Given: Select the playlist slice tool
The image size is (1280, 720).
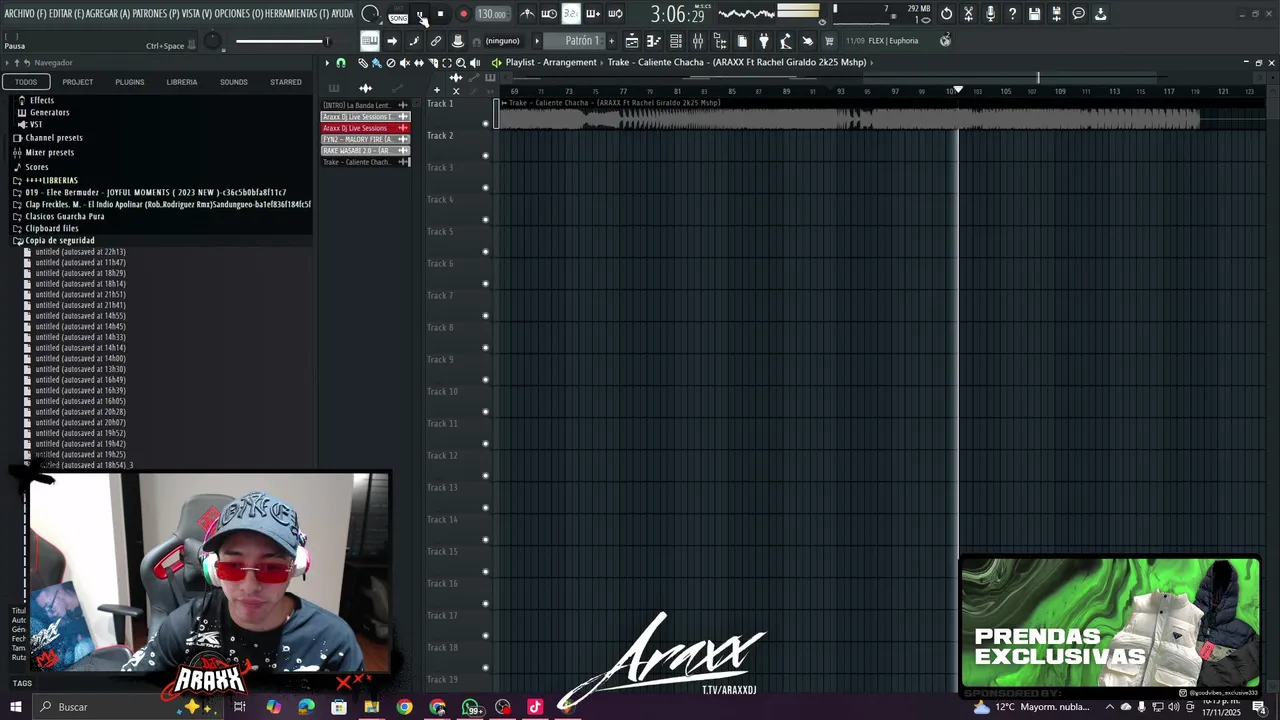Looking at the screenshot, I should (x=432, y=62).
